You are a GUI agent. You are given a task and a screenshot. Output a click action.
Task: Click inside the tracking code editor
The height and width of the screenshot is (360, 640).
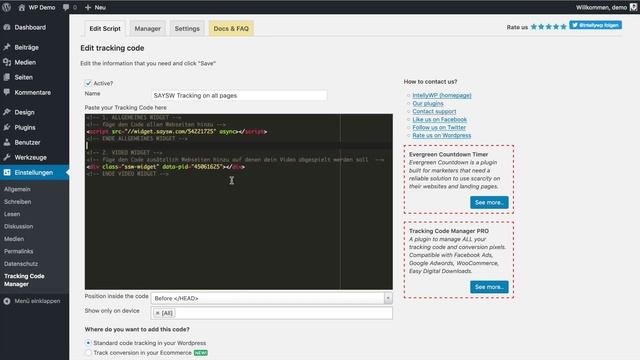point(239,202)
